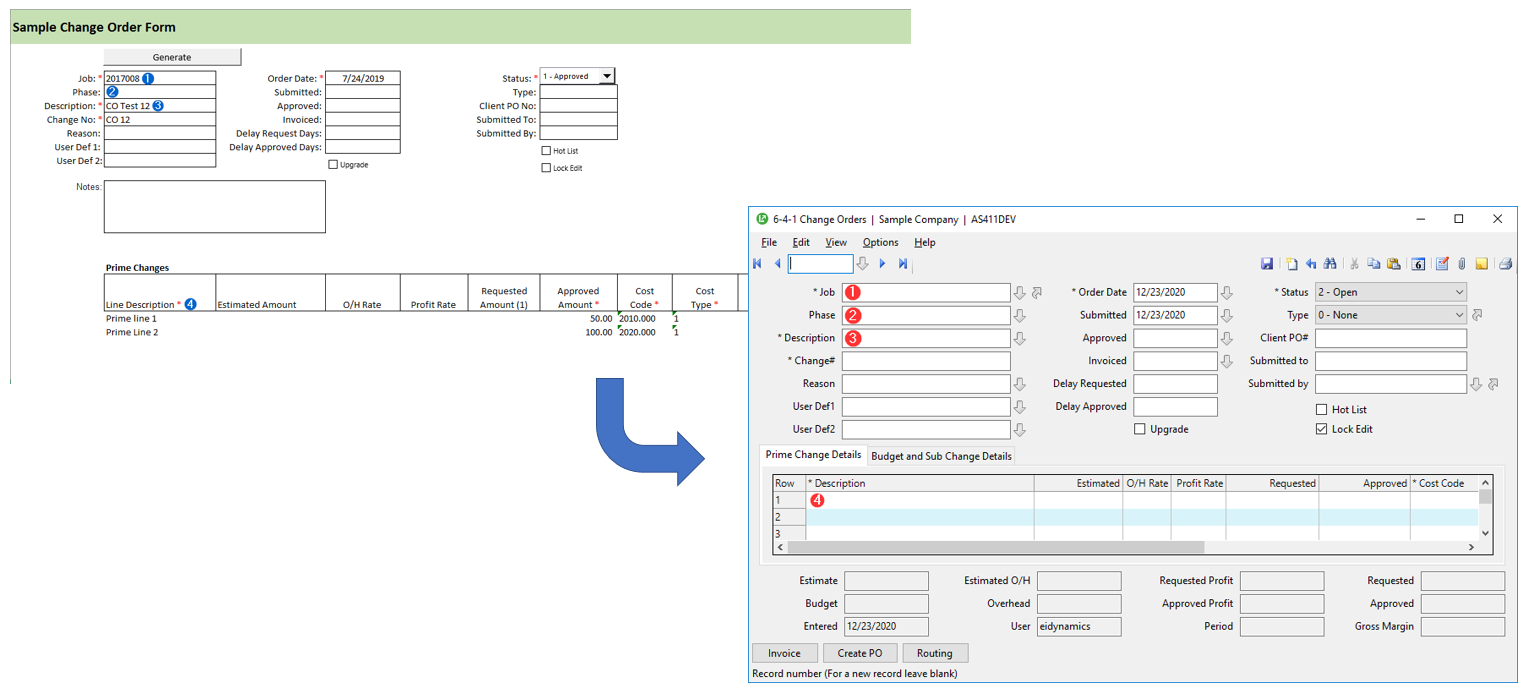The width and height of the screenshot is (1525, 693).
Task: Switch to Budget and Sub Change Details tab
Action: 941,456
